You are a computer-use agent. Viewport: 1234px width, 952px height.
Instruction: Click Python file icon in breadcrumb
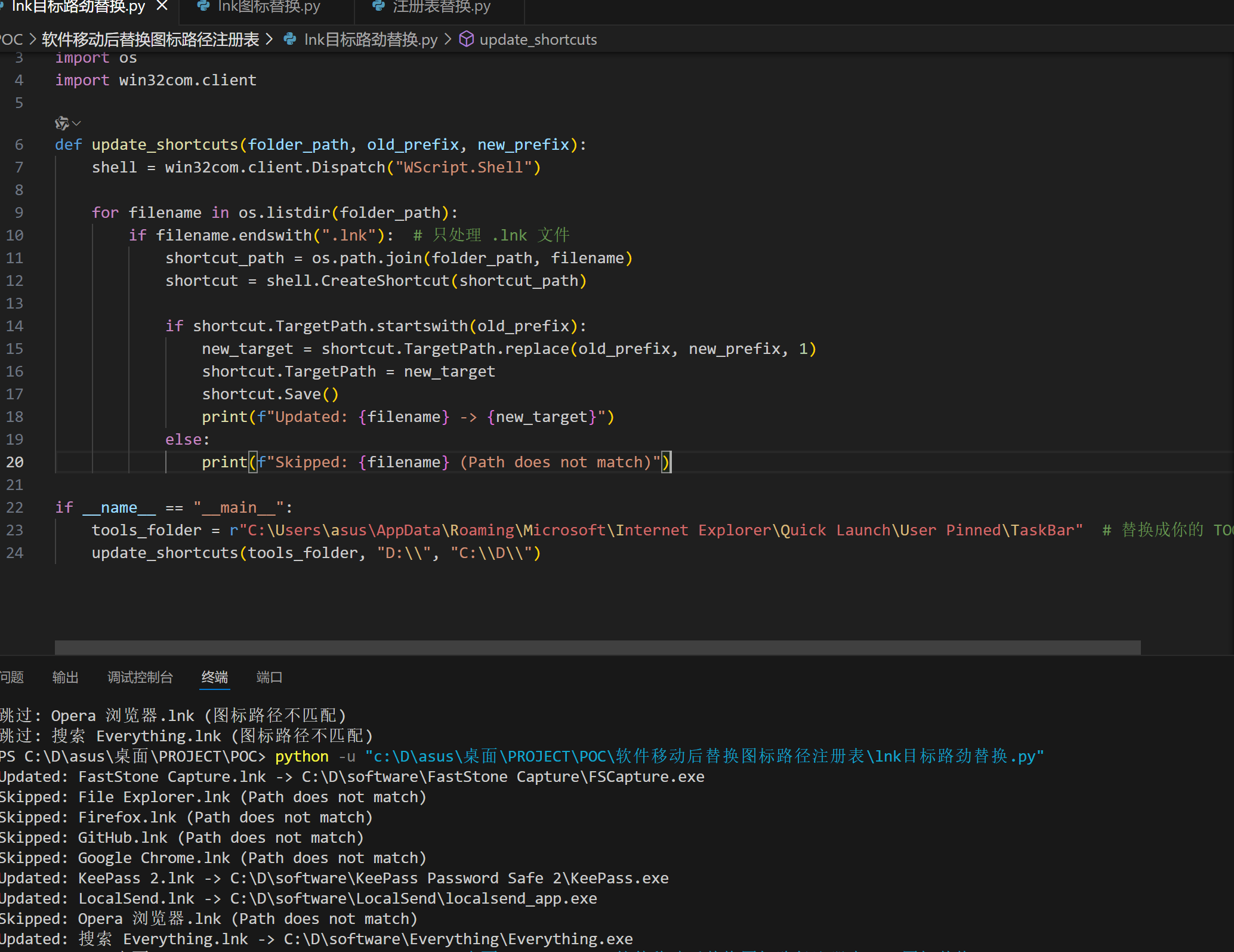291,39
